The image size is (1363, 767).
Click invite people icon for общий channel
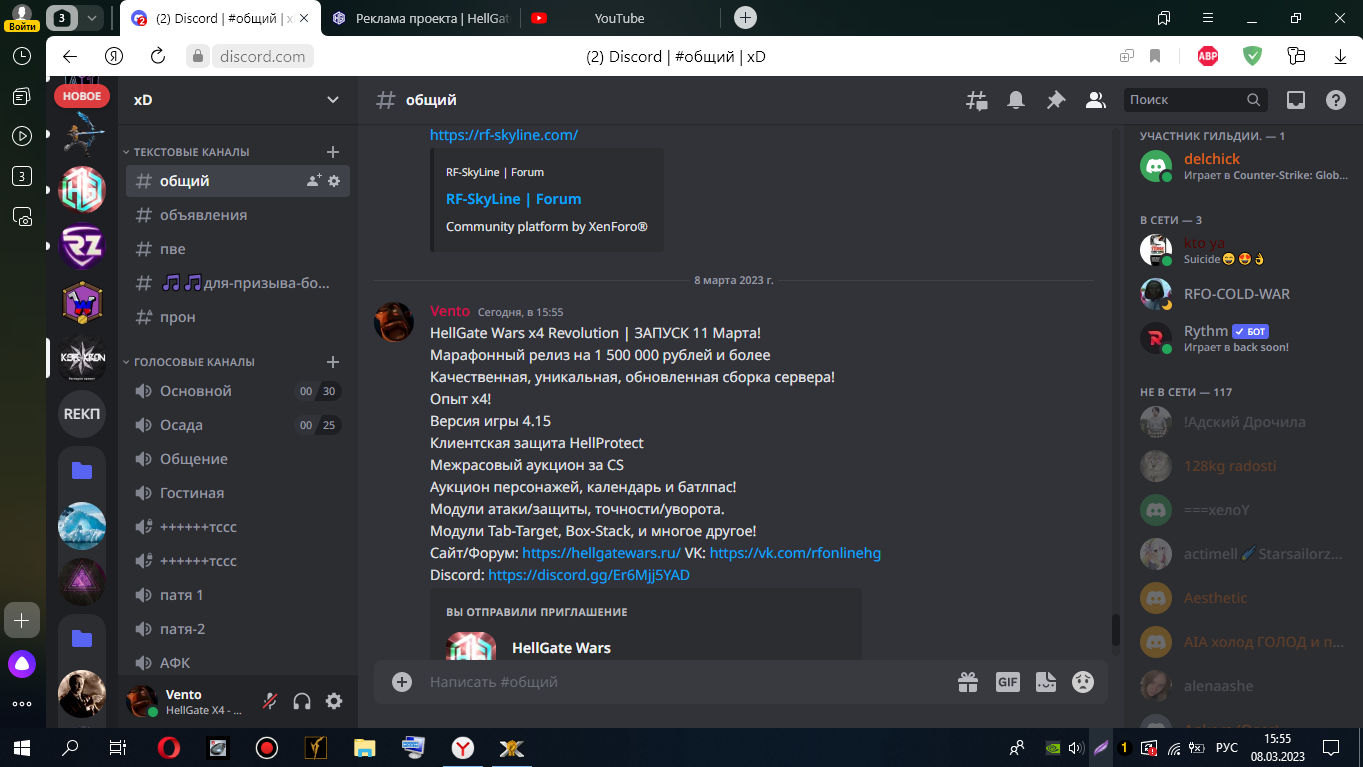[314, 181]
